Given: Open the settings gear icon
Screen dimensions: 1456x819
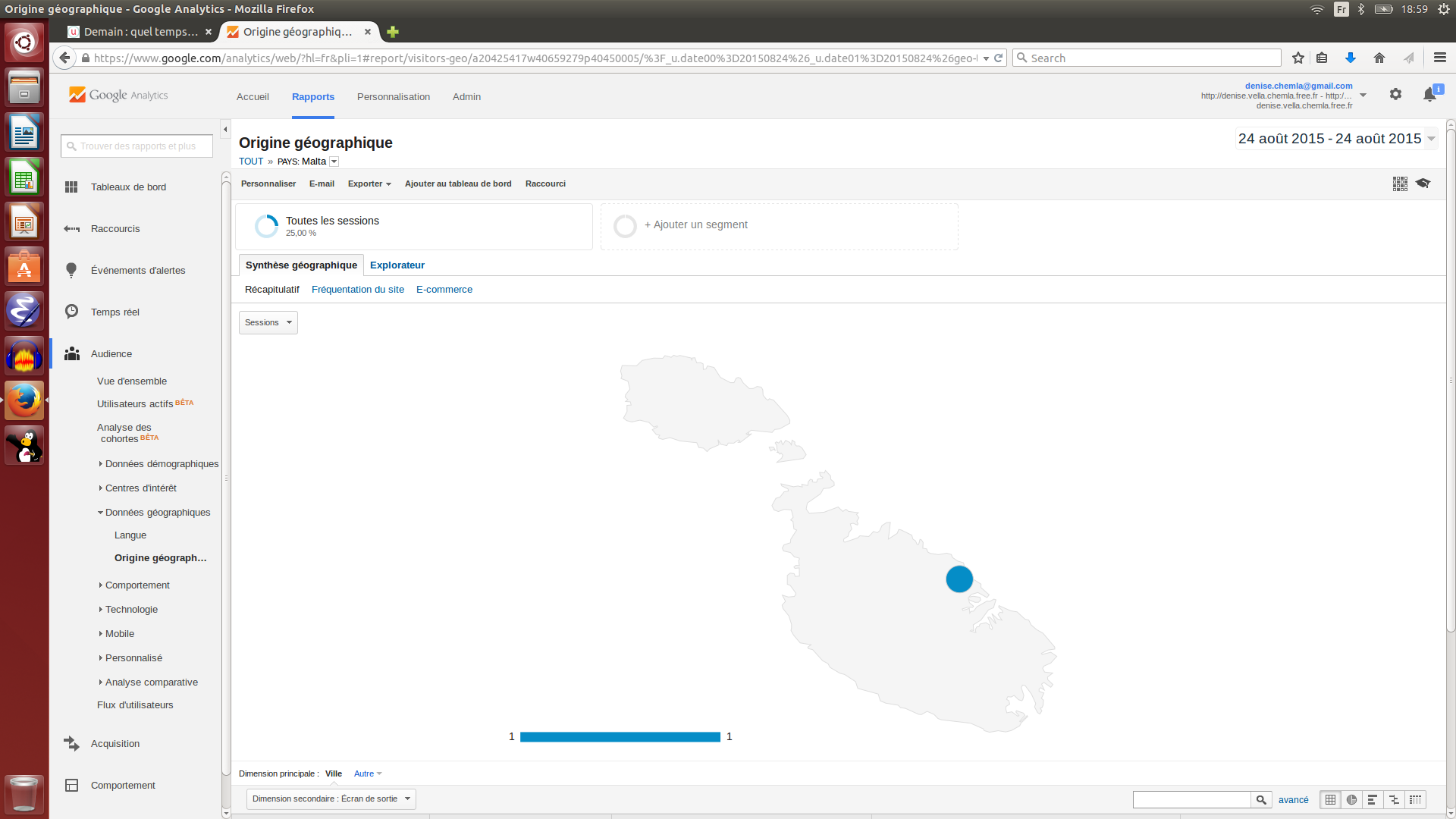Looking at the screenshot, I should [1395, 94].
